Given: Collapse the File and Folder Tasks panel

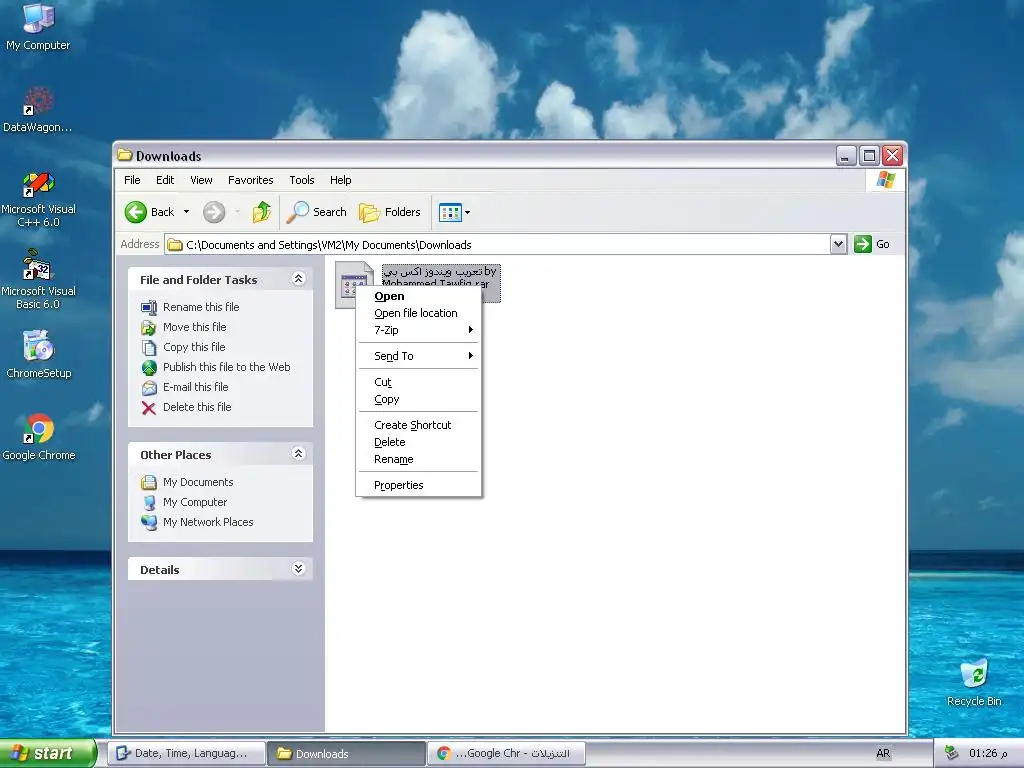Looking at the screenshot, I should pos(298,279).
